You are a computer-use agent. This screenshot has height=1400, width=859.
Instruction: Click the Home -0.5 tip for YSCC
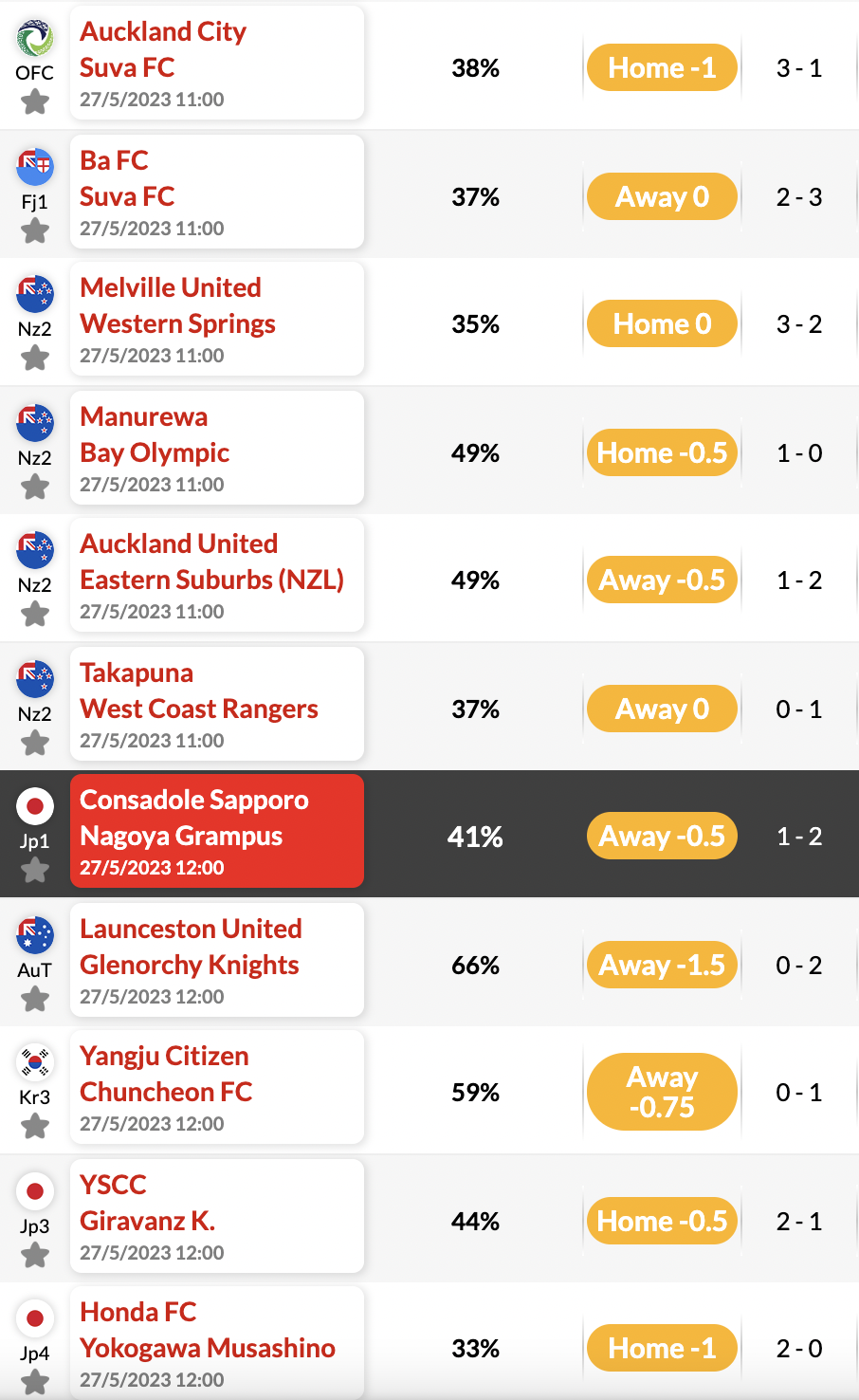(662, 1221)
